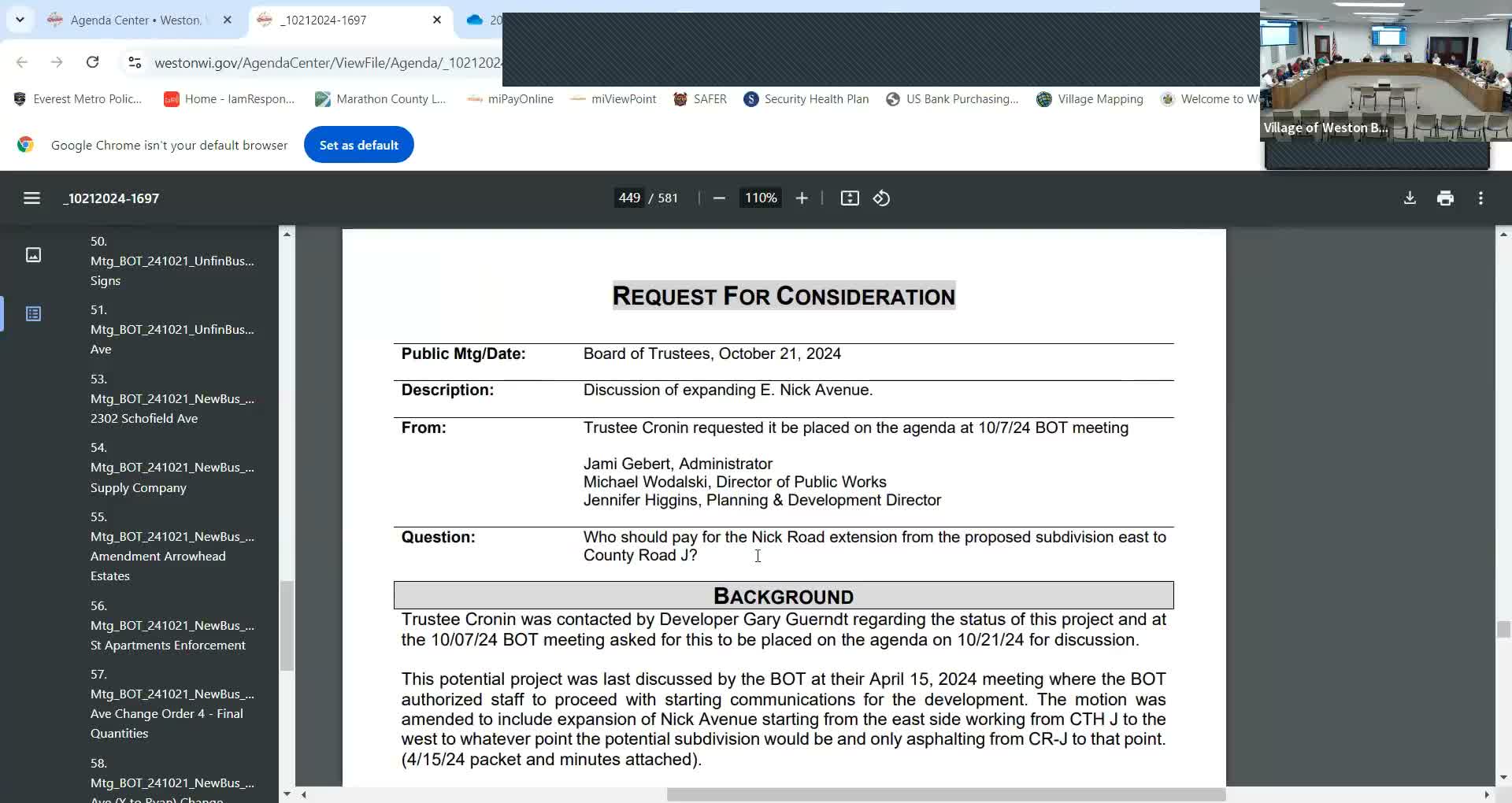Show page thumbnails in PDF sidebar
This screenshot has height=803, width=1512.
pyautogui.click(x=33, y=255)
